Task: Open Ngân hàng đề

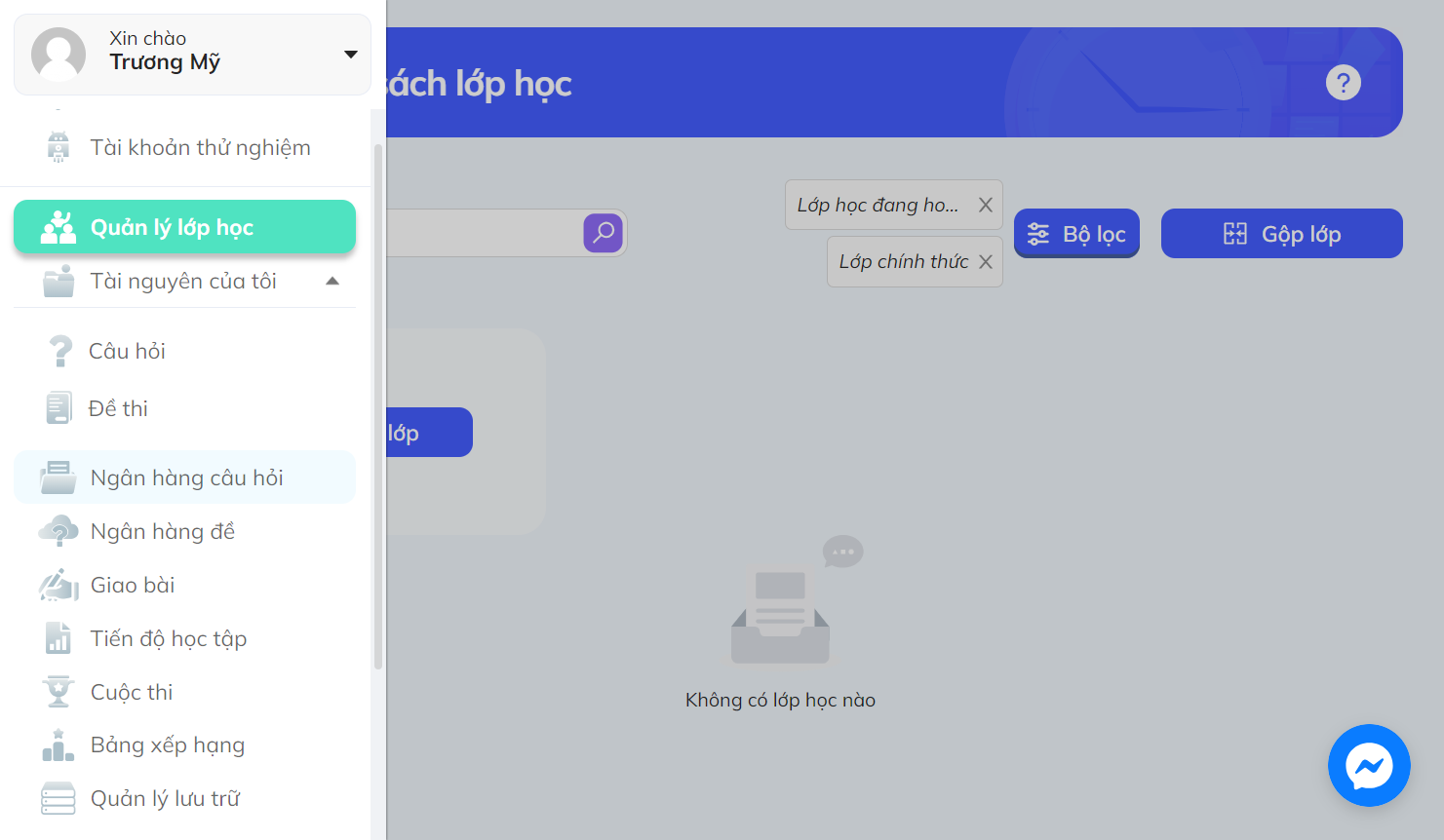Action: [185, 531]
